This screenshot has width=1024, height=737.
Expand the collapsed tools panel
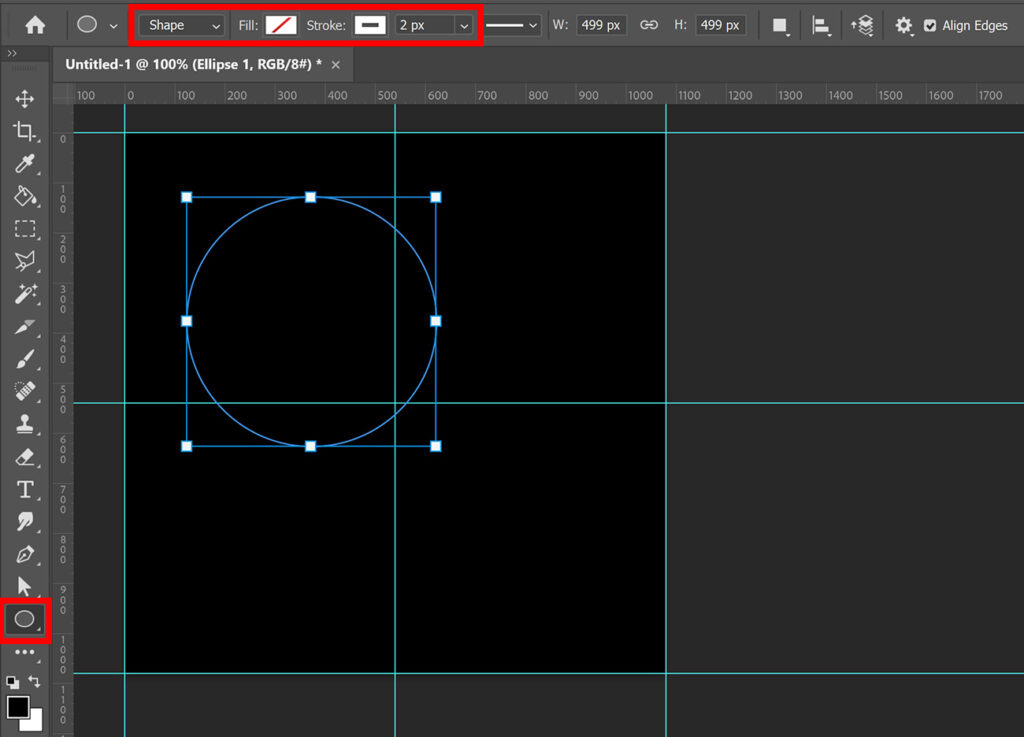coord(12,54)
